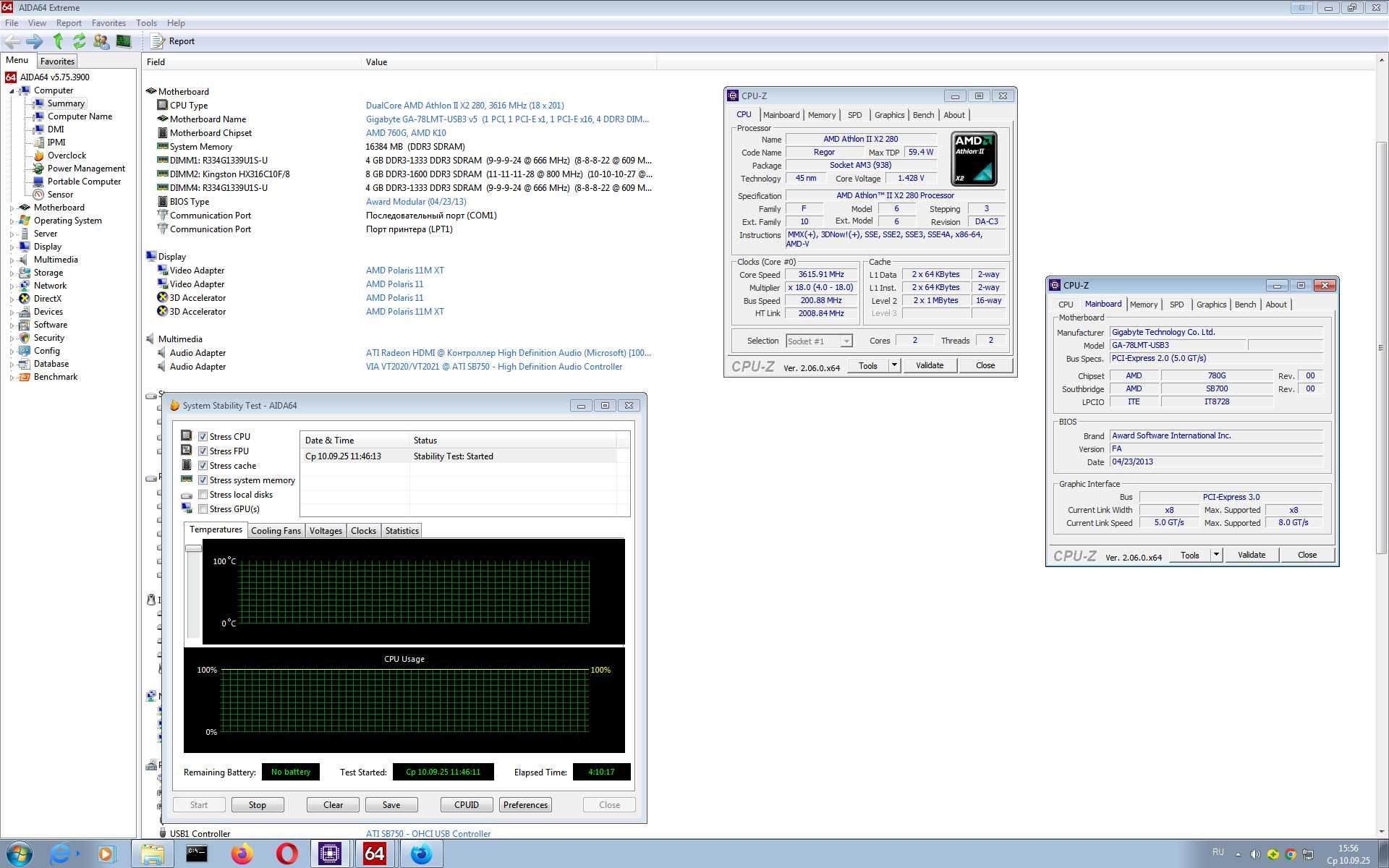Open the Favorites menu
The width and height of the screenshot is (1389, 868).
(109, 23)
